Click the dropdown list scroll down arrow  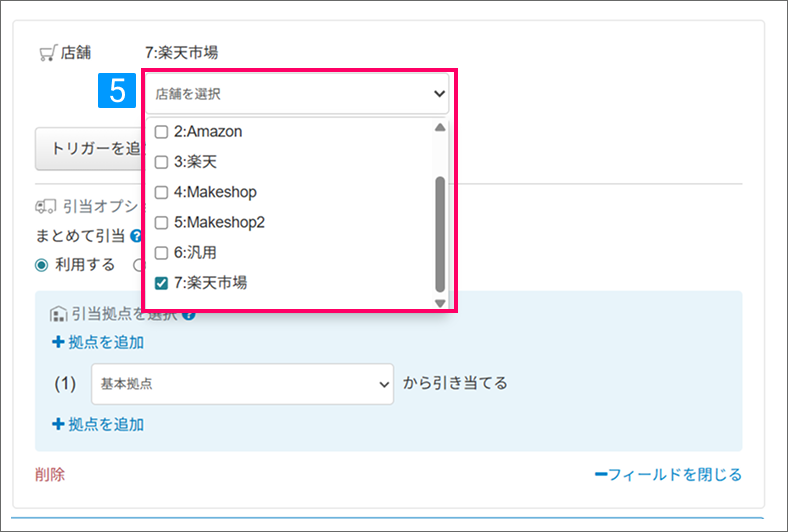pos(440,302)
